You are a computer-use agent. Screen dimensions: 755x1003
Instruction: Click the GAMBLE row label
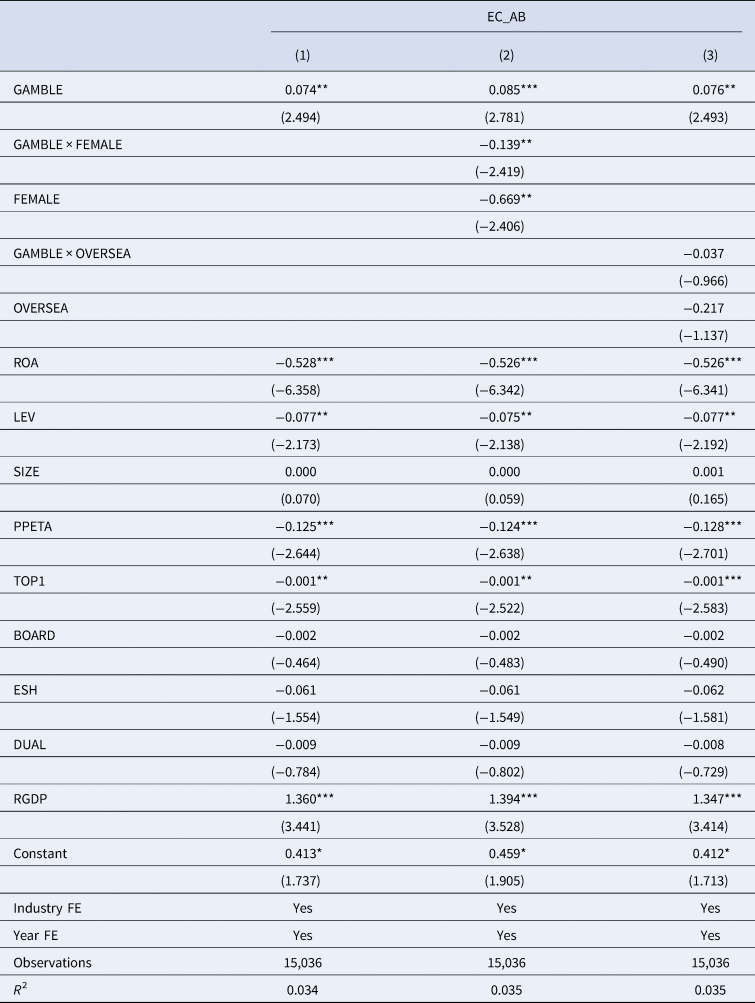coord(37,90)
